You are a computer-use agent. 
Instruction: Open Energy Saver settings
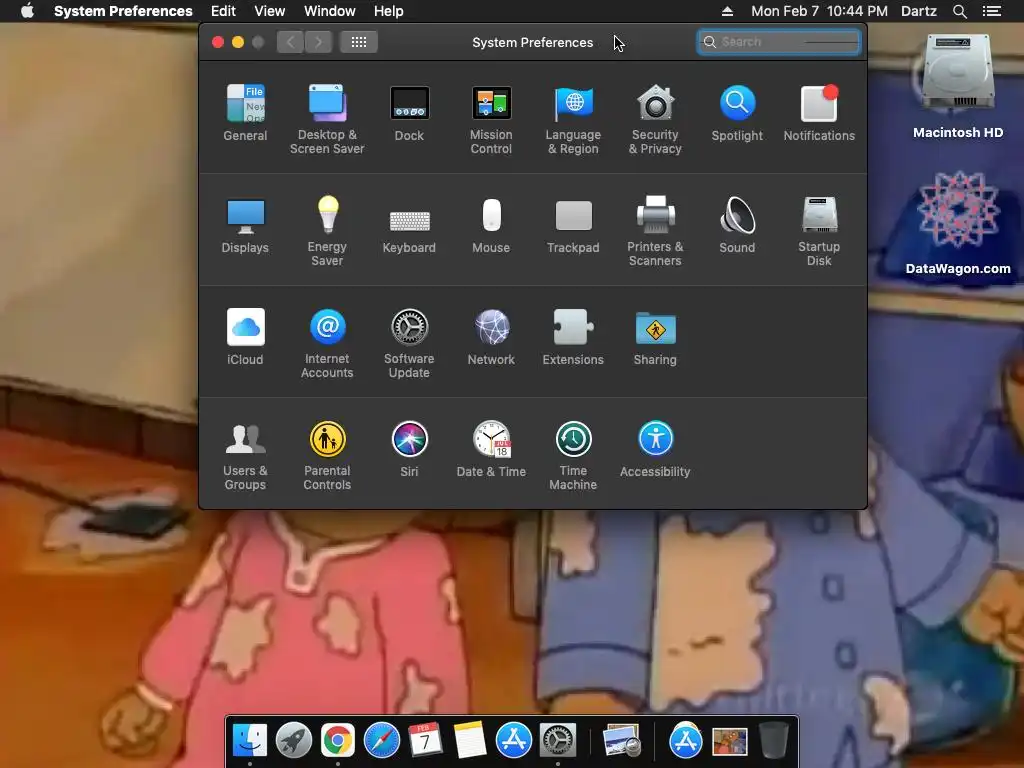[x=327, y=232]
